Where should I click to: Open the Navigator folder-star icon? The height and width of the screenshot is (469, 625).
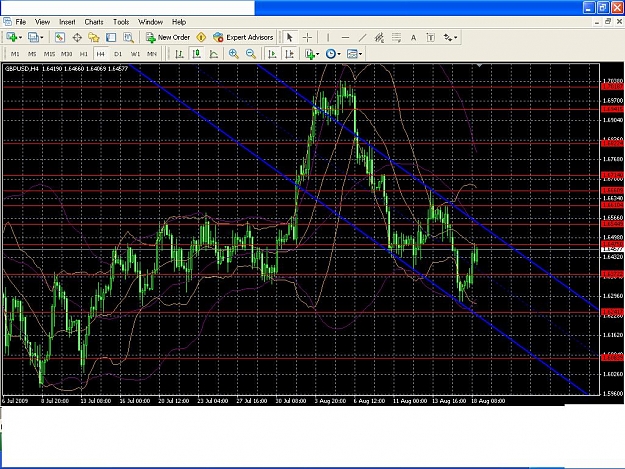point(94,37)
